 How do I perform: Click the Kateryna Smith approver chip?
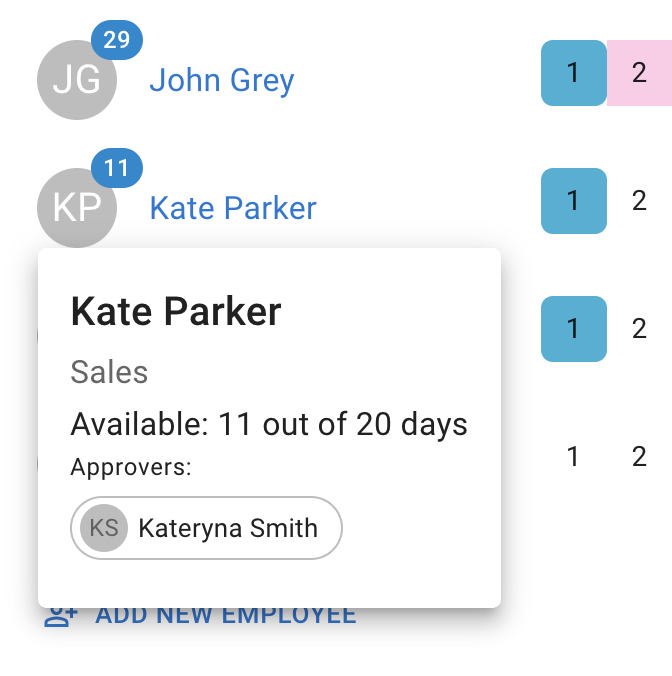pos(206,528)
